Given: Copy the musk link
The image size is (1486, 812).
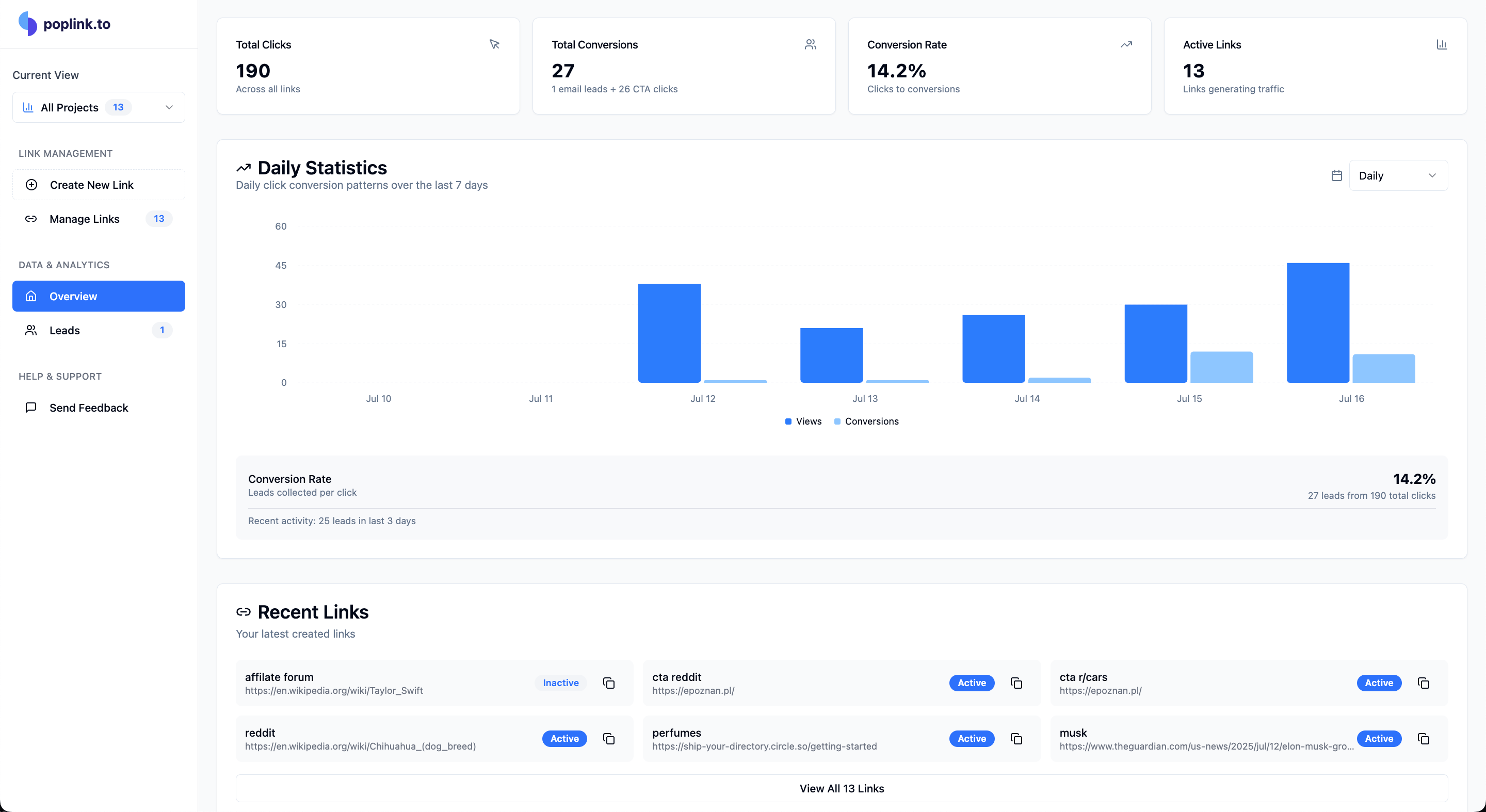Looking at the screenshot, I should click(x=1424, y=739).
